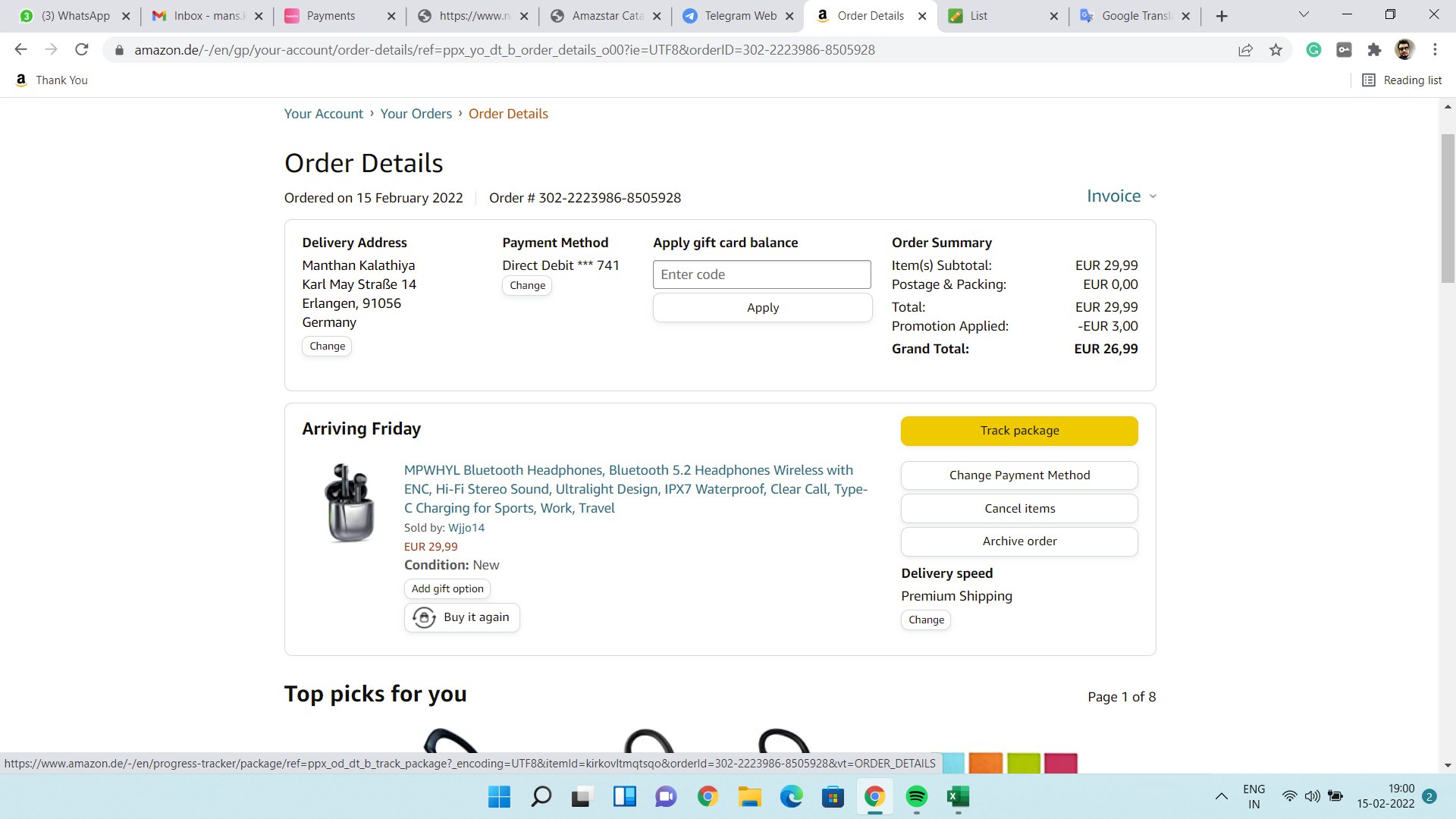Open the tab search chevron
The image size is (1456, 819).
click(x=1304, y=15)
